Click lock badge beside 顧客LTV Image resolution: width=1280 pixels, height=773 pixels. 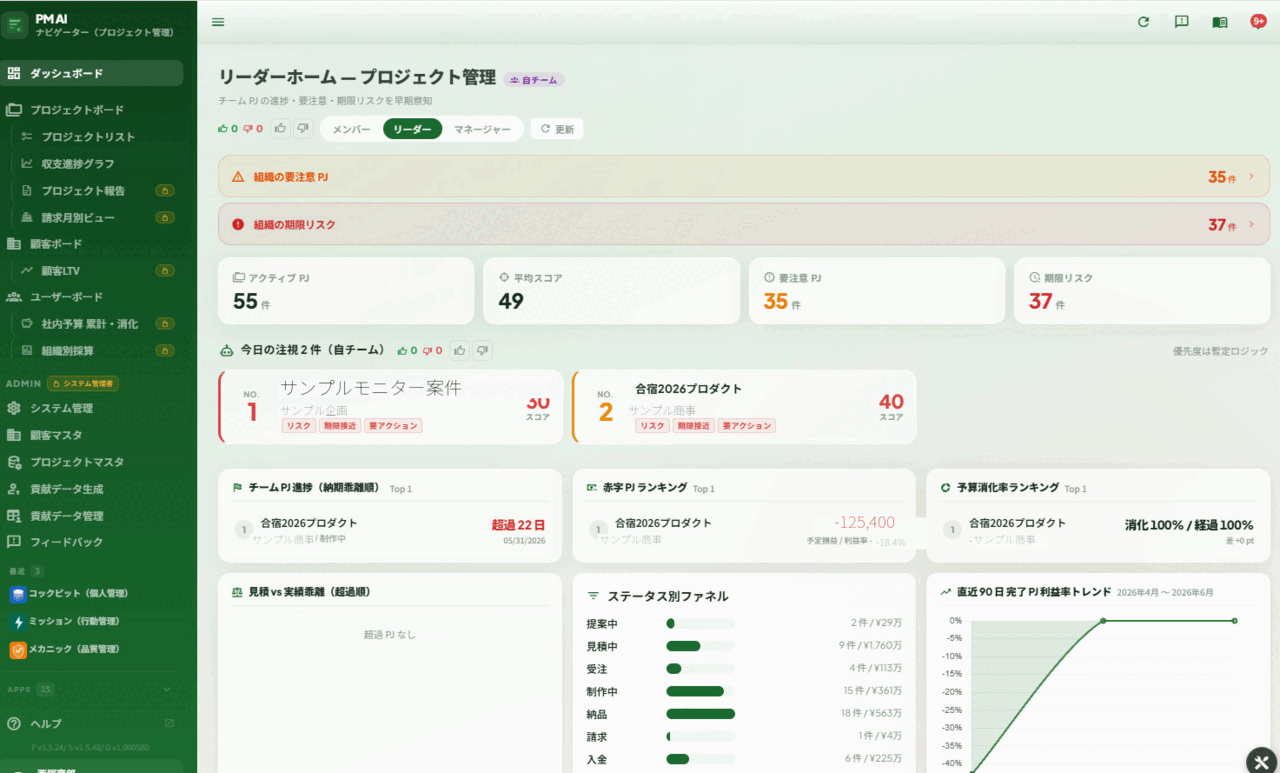pyautogui.click(x=165, y=270)
